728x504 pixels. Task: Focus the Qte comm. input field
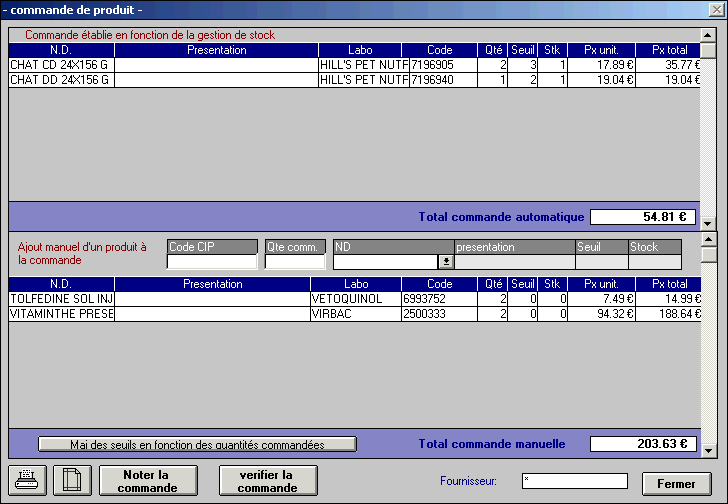coord(295,262)
